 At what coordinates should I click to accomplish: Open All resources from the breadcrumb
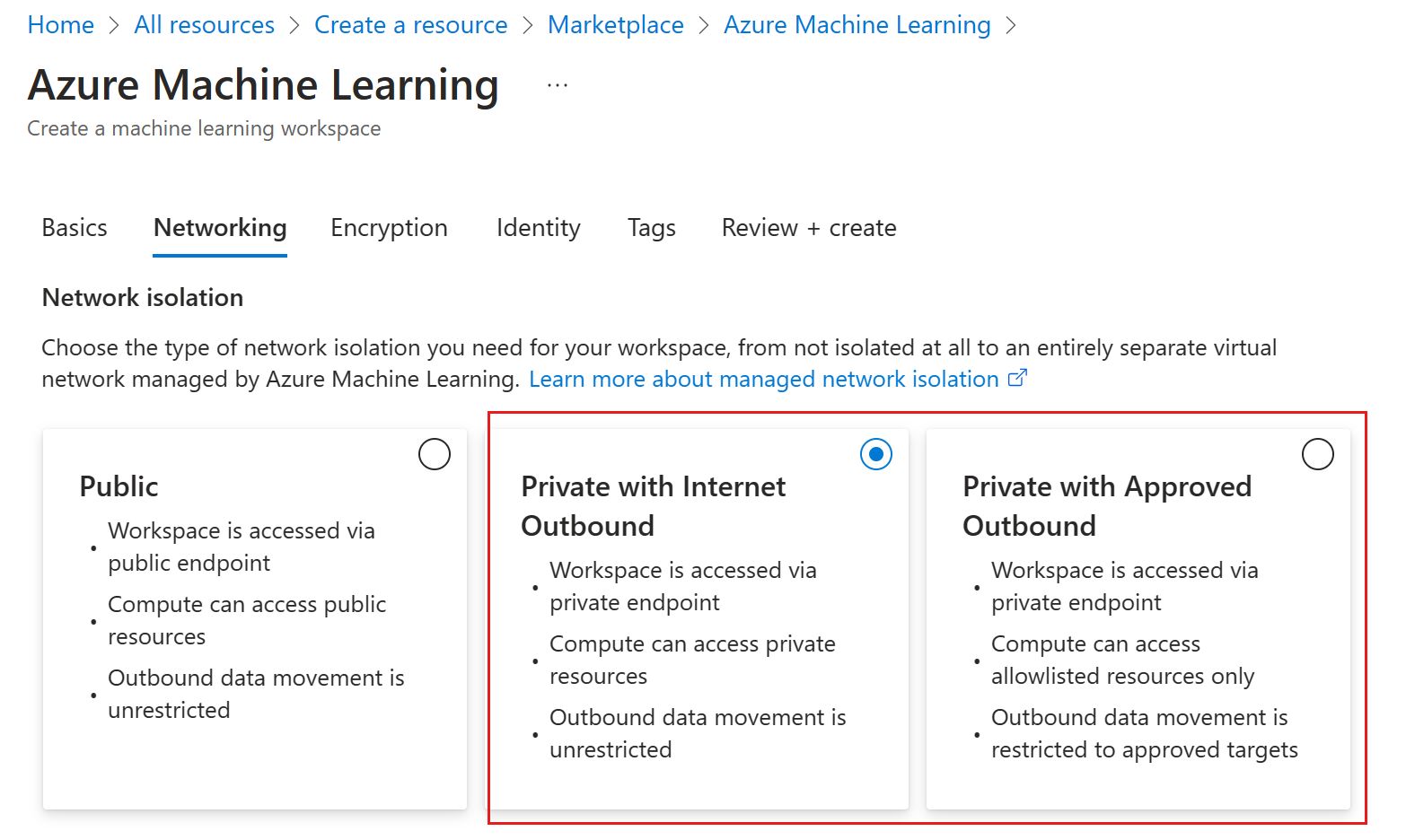tap(204, 24)
